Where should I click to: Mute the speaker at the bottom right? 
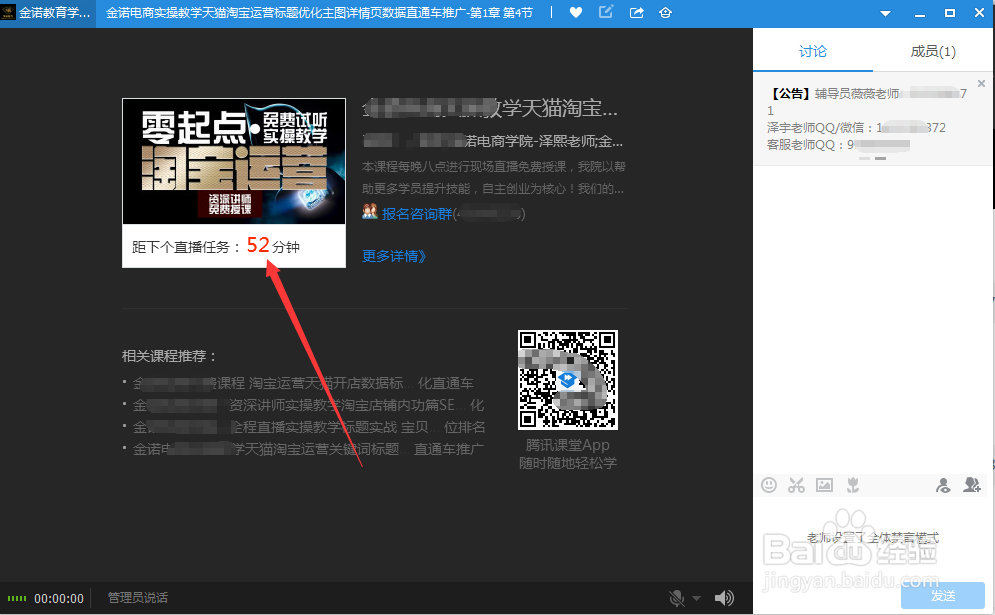(x=724, y=598)
